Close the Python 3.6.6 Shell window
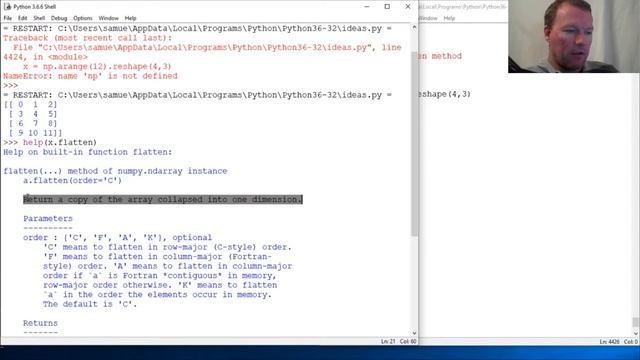The width and height of the screenshot is (640, 360). [x=408, y=7]
